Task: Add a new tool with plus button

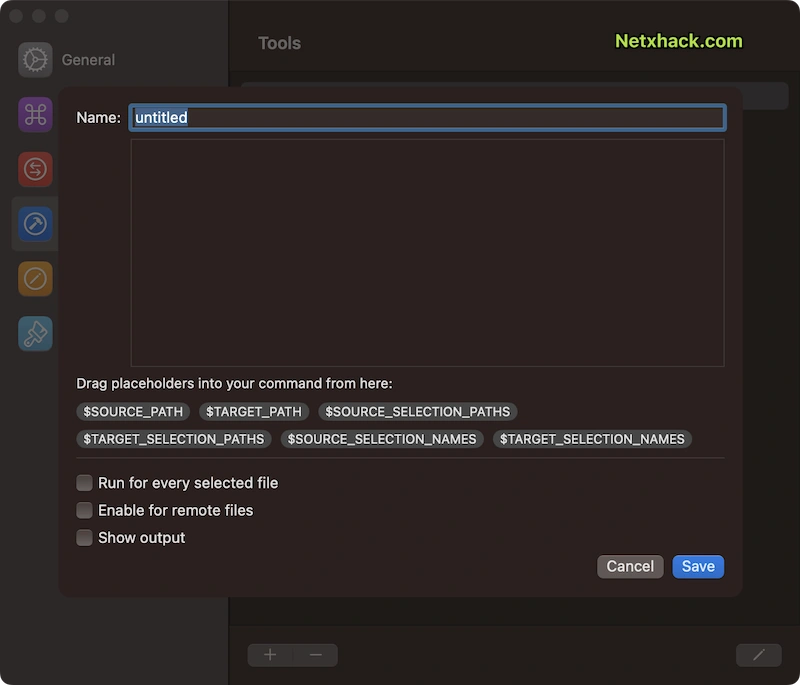Action: pyautogui.click(x=270, y=655)
